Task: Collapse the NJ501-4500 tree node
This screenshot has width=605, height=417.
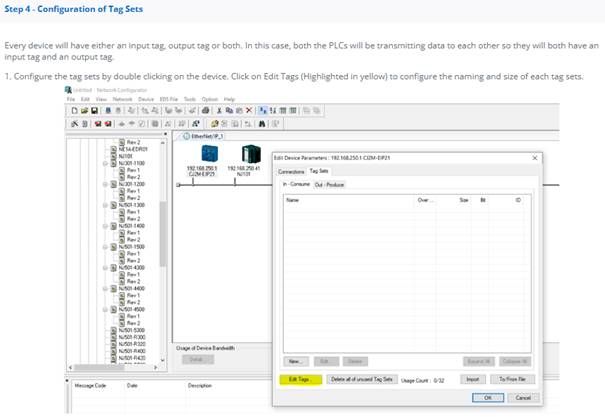Action: coord(105,309)
